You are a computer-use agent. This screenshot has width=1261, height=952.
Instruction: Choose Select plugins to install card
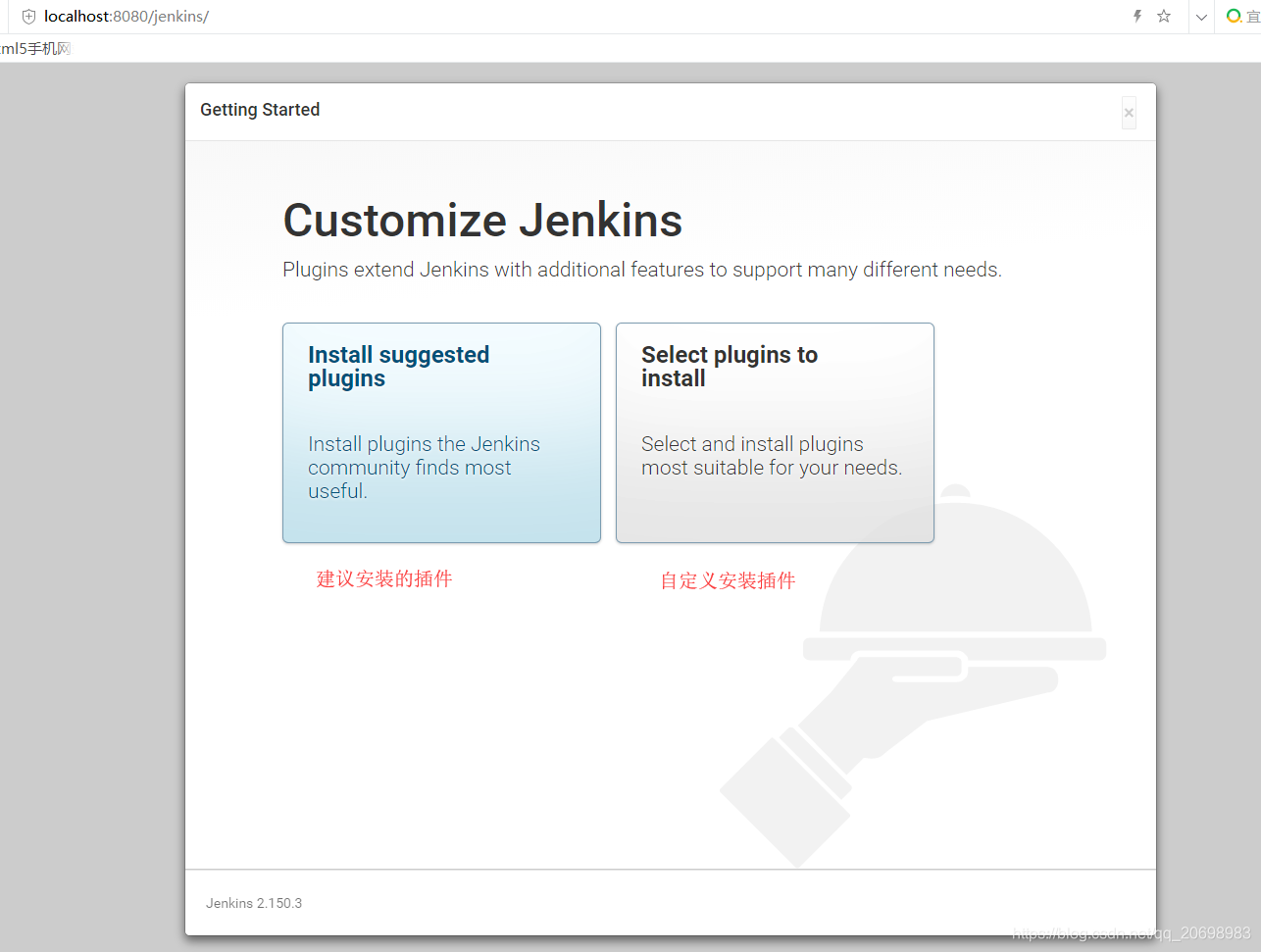[775, 432]
